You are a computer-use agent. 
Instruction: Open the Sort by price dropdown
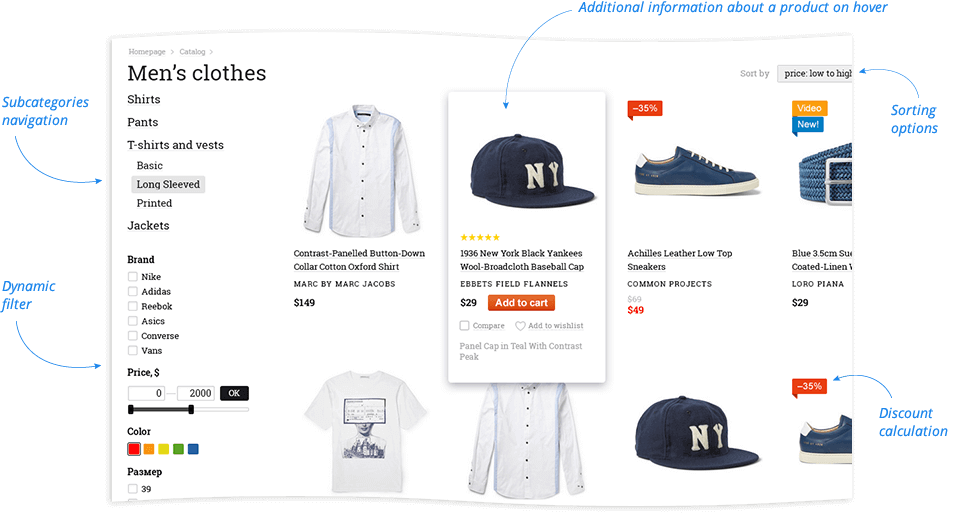point(815,74)
